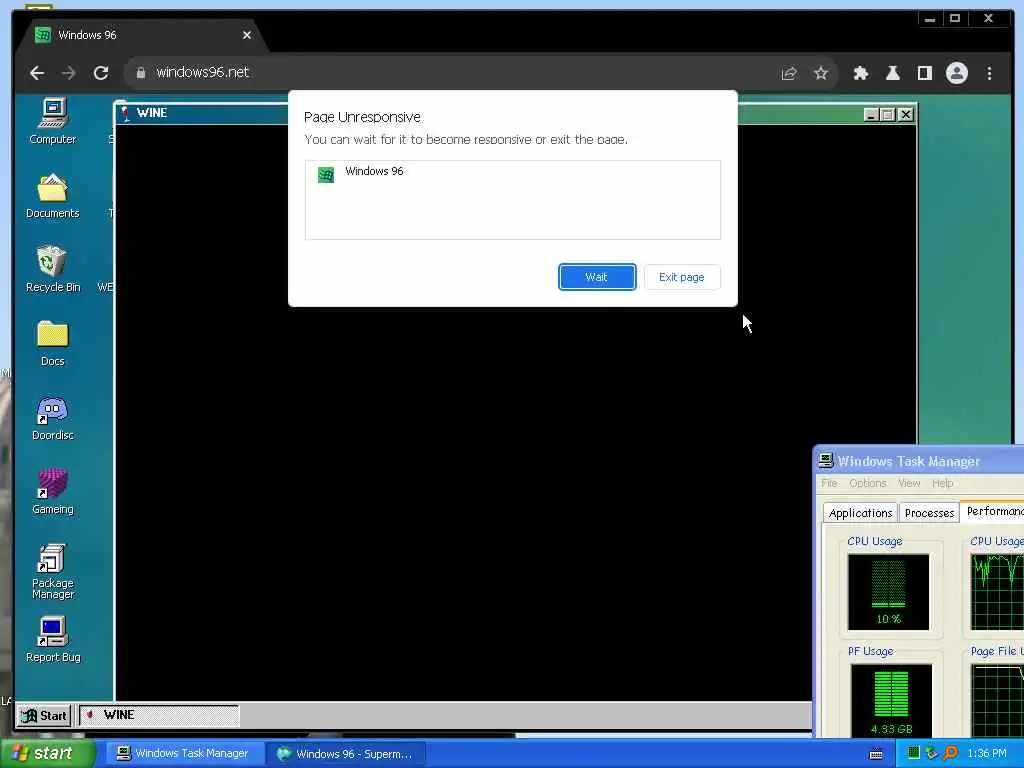Click the 1:36 PM clock
1024x768 pixels.
tap(987, 754)
